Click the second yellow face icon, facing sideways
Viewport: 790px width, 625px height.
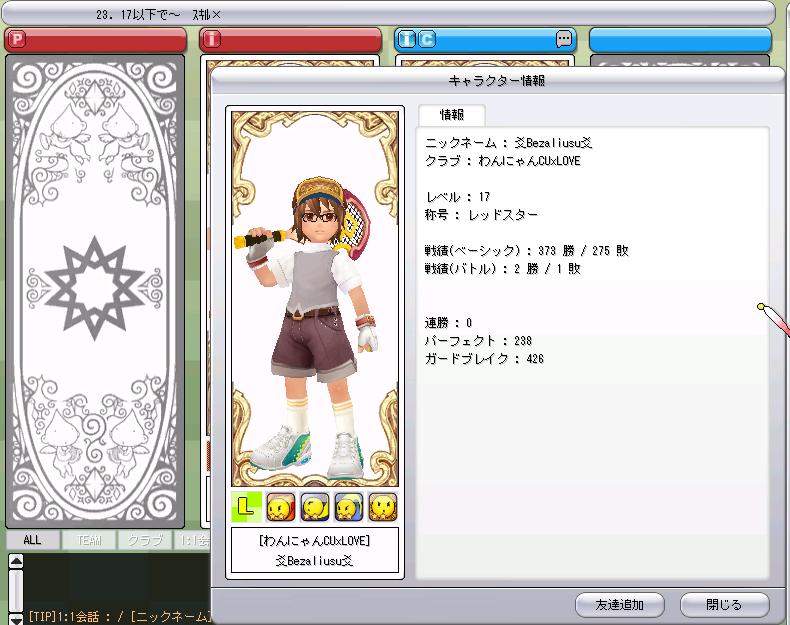tap(315, 507)
